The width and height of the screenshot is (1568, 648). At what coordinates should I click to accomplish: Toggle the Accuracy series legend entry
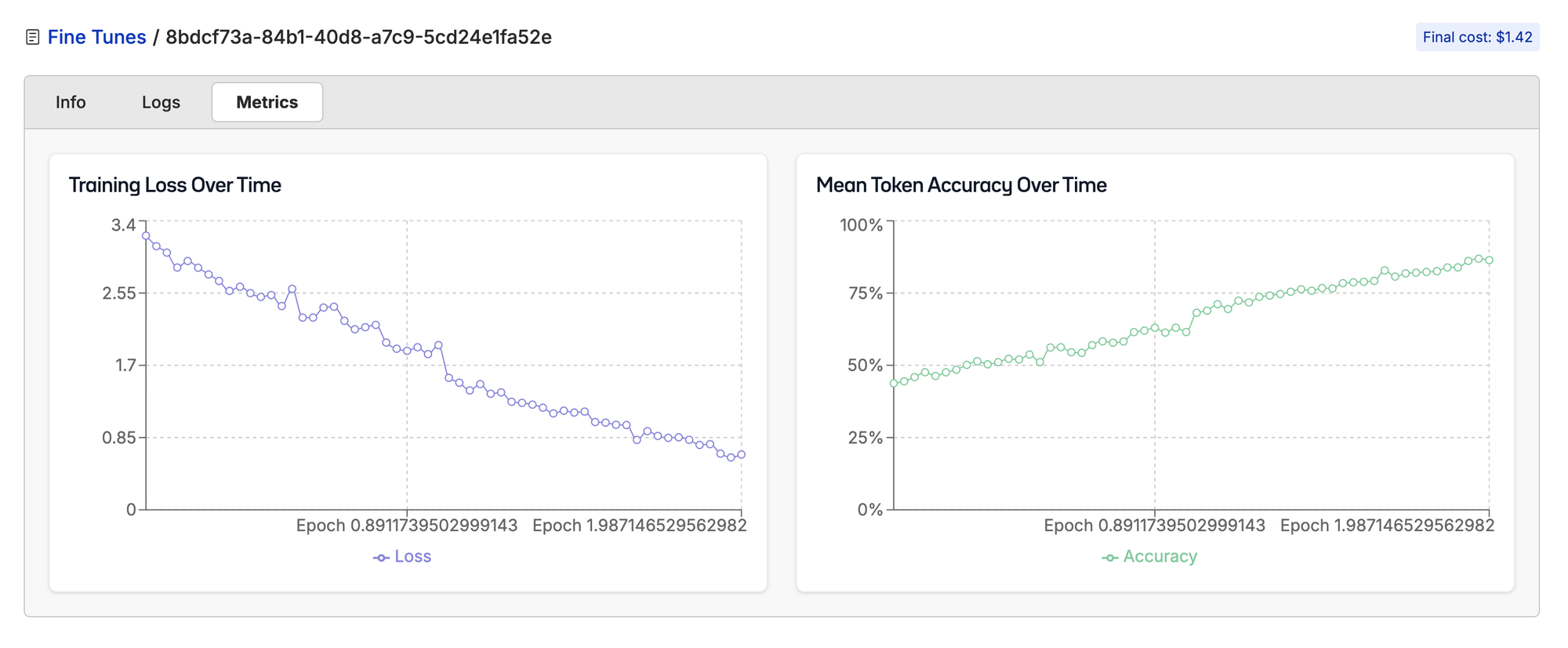(1149, 556)
